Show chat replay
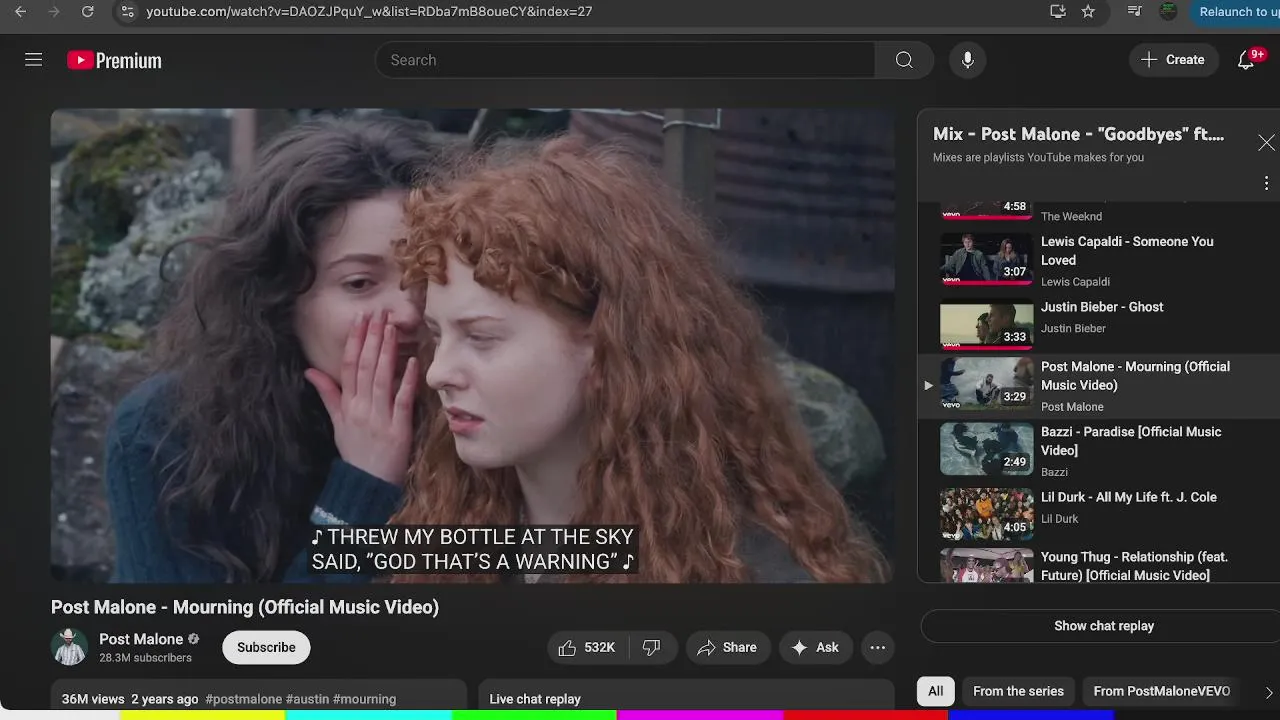Screen dimensions: 1280x720 pyautogui.click(x=1104, y=626)
